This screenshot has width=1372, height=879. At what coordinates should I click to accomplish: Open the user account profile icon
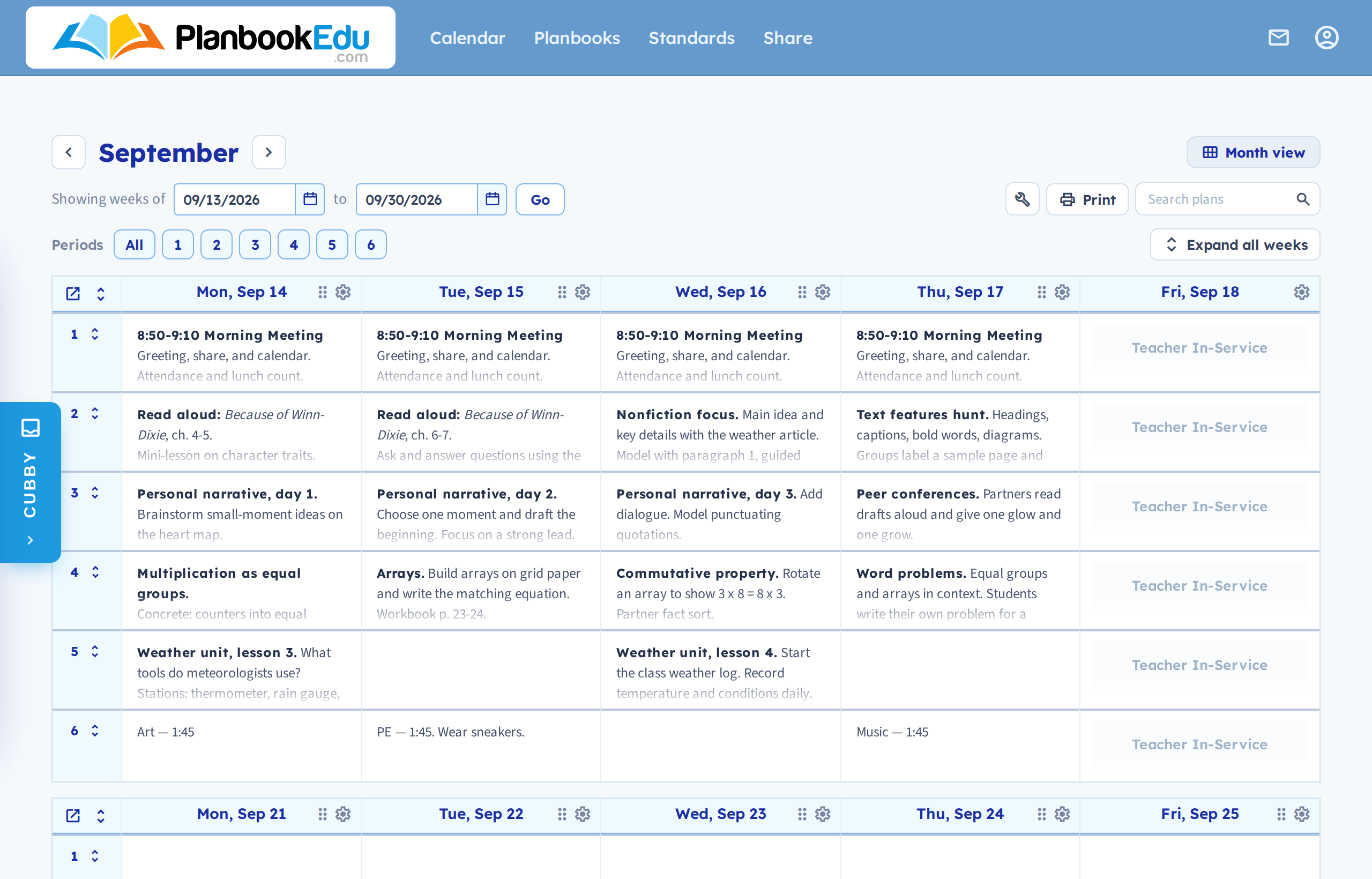coord(1326,38)
